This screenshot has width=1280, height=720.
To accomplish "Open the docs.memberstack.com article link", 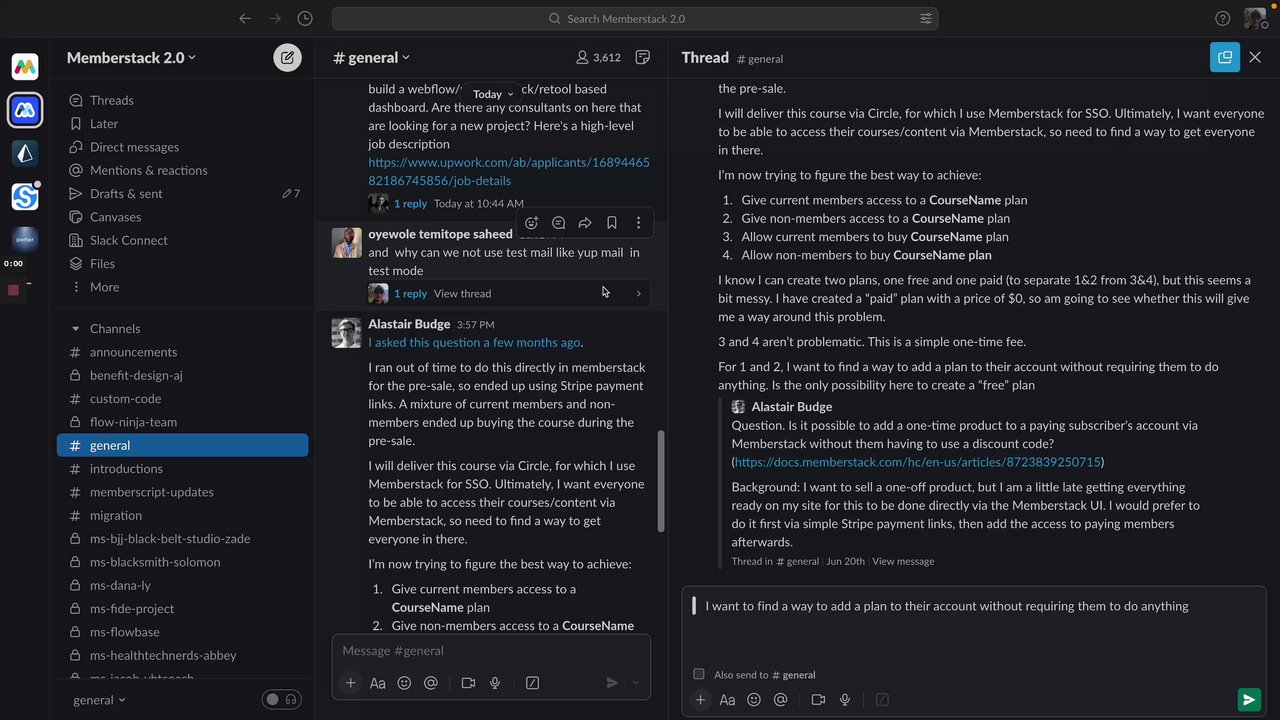I will [917, 462].
